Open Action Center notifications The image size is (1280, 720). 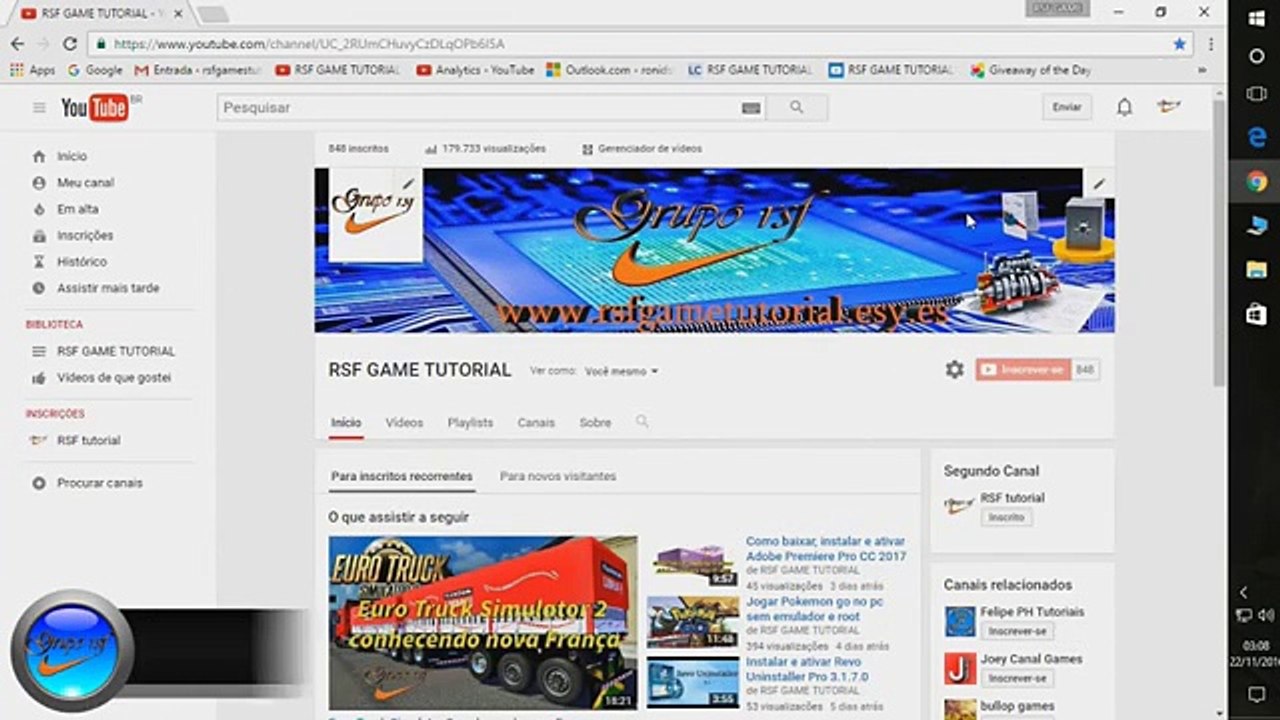point(1257,694)
